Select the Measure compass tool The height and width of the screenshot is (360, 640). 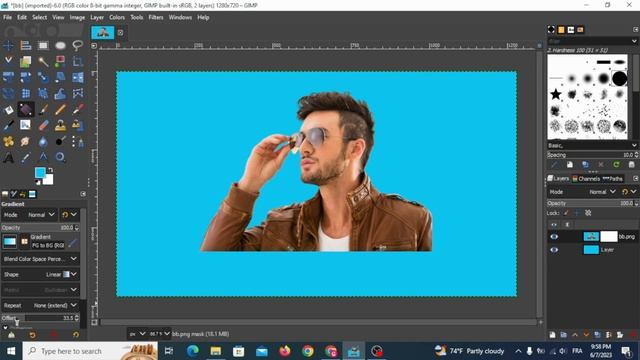(43, 158)
